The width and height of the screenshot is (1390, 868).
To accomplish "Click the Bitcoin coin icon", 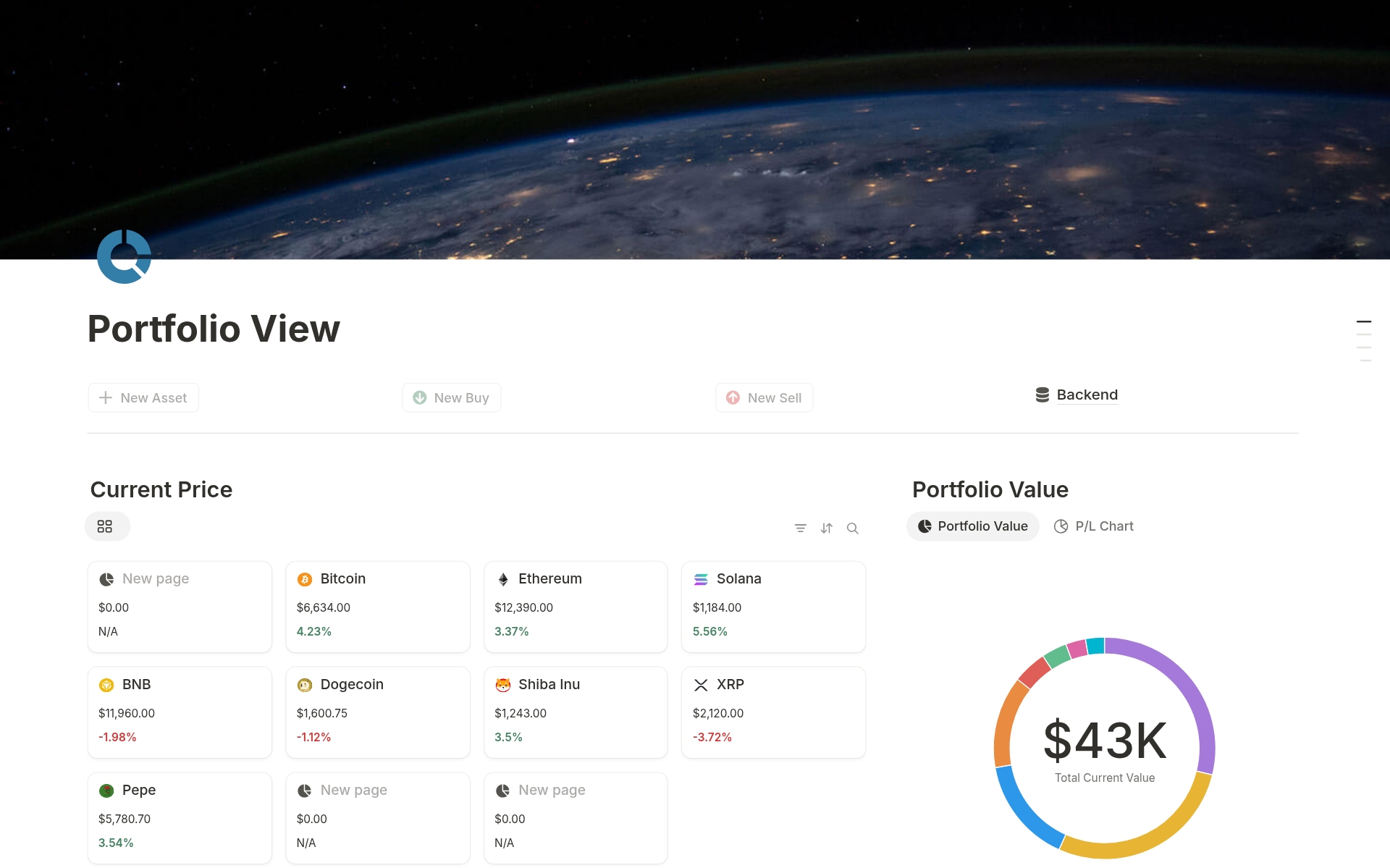I will tap(305, 579).
